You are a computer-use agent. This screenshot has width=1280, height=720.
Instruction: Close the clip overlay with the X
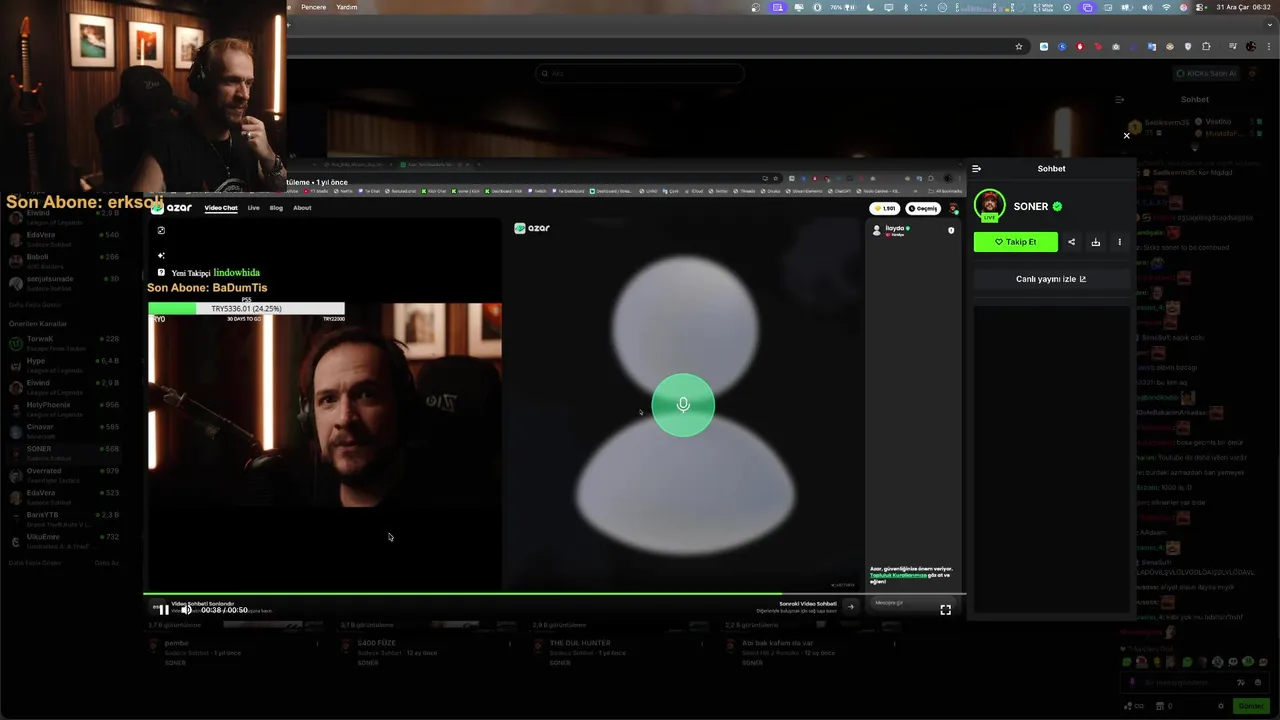coord(1126,136)
